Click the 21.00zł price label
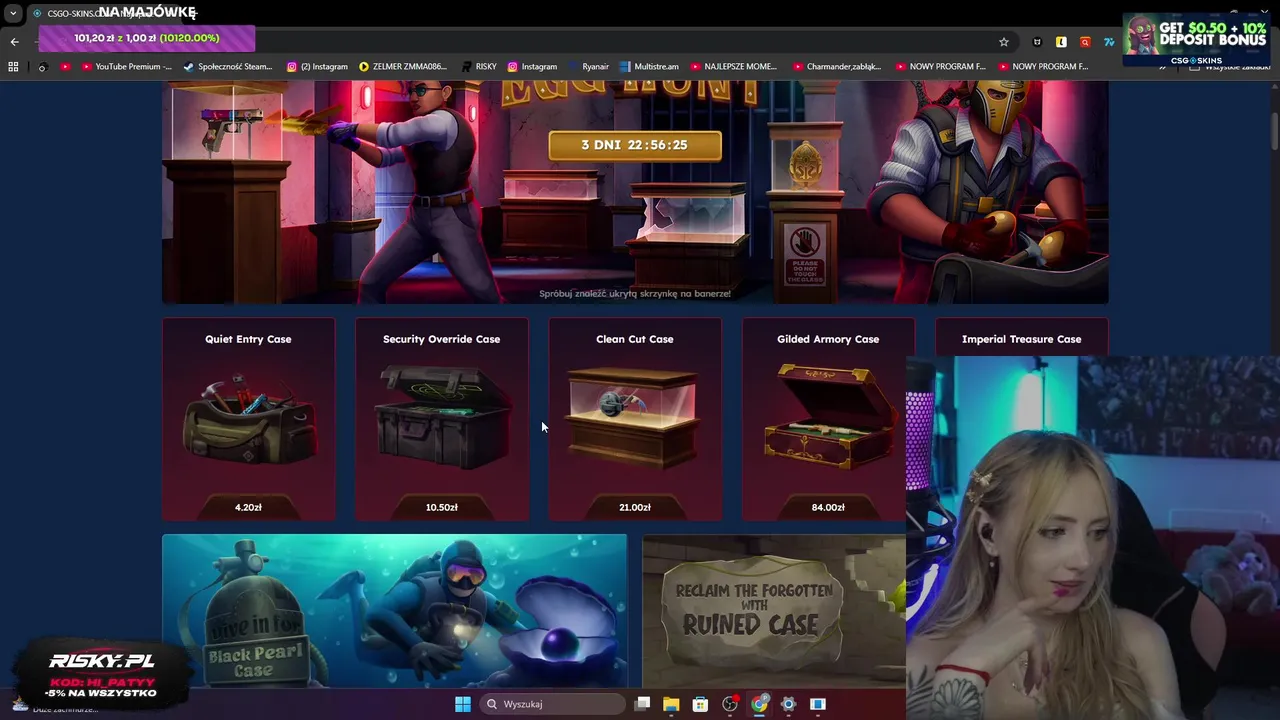 pos(634,507)
